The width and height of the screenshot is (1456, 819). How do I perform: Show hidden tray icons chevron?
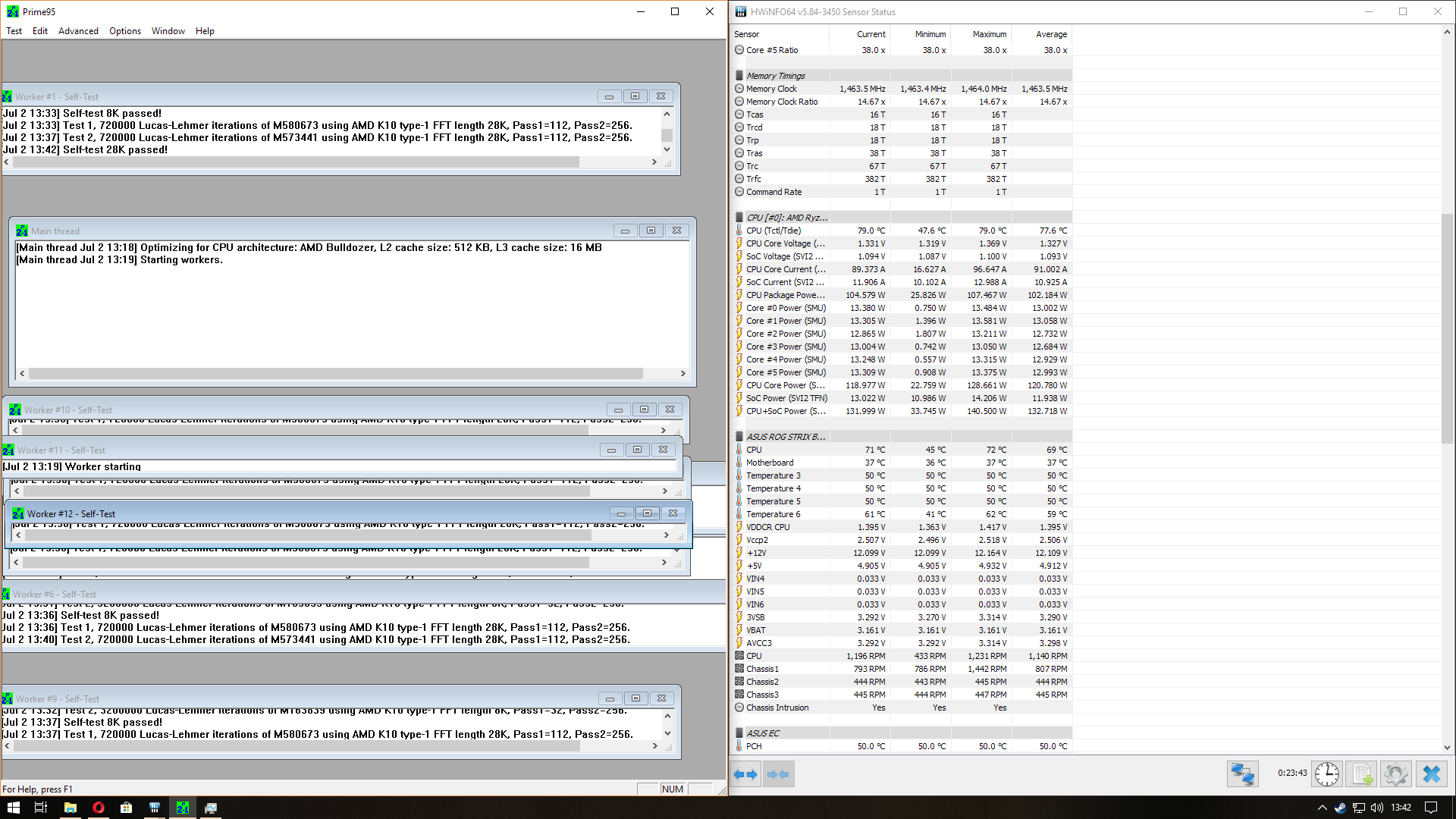[x=1322, y=808]
